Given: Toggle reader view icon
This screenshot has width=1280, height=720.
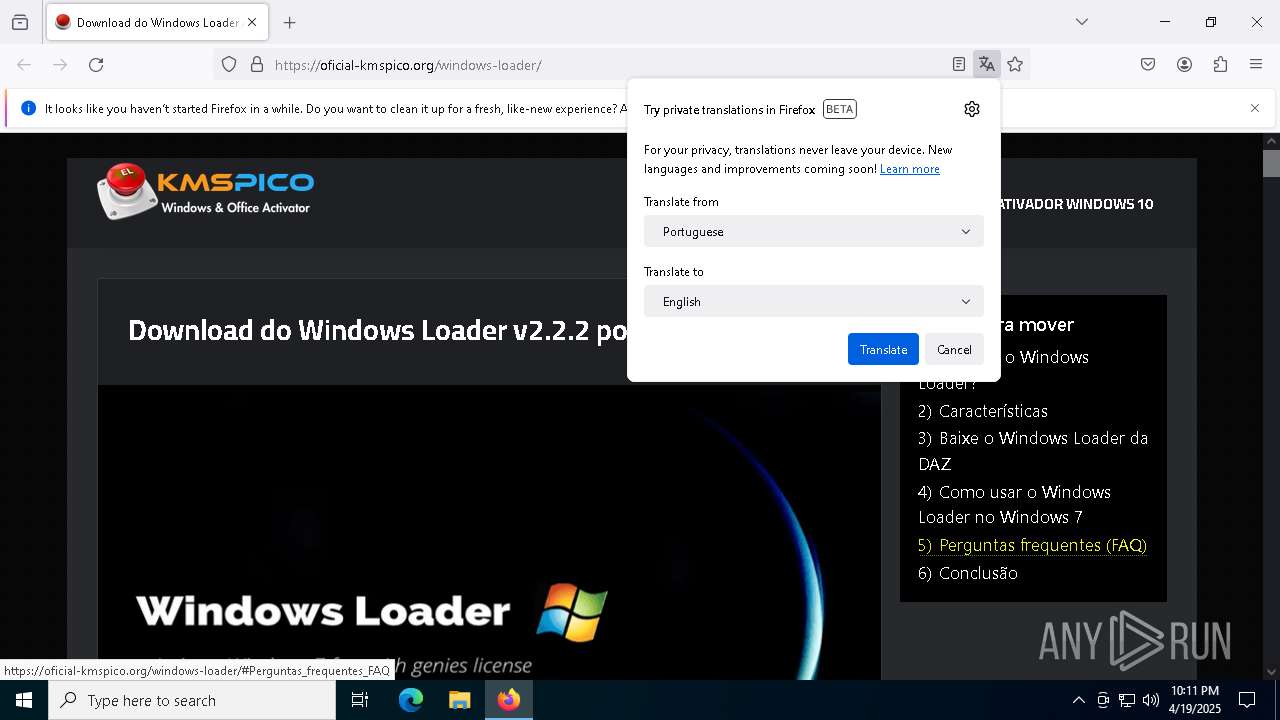Looking at the screenshot, I should [x=959, y=65].
